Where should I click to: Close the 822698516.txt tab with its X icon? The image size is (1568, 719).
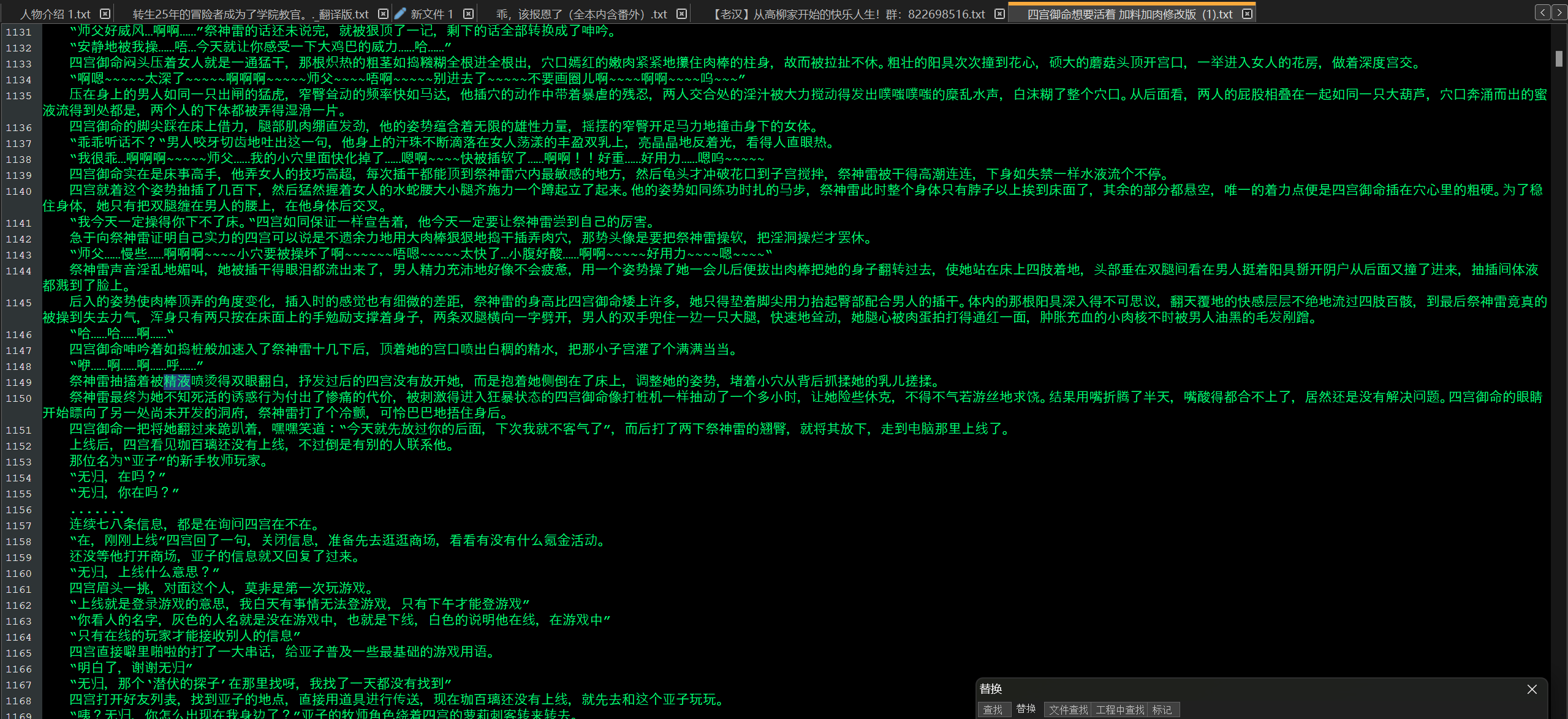pos(999,14)
